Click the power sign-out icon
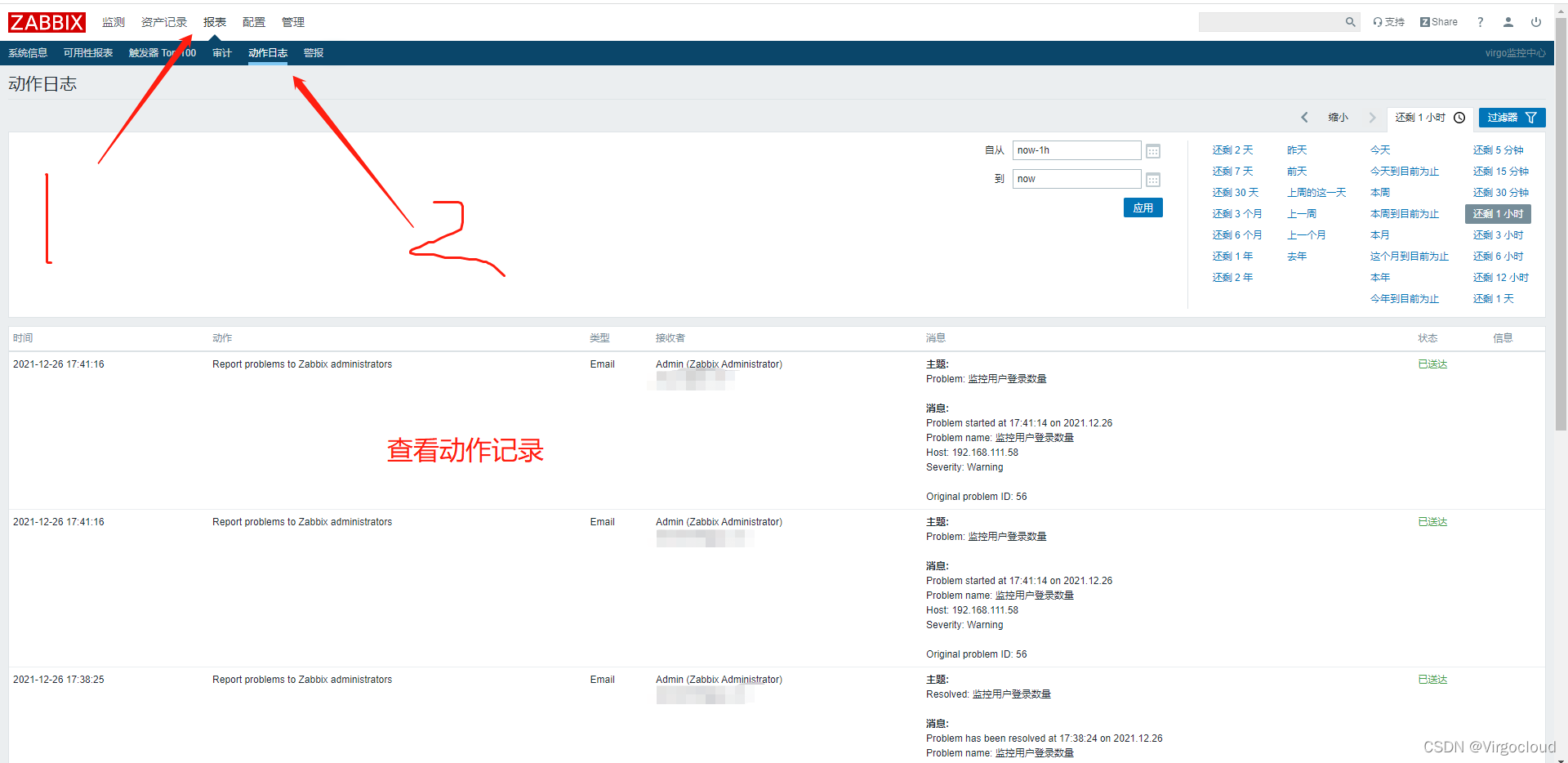This screenshot has width=1568, height=763. (x=1536, y=22)
